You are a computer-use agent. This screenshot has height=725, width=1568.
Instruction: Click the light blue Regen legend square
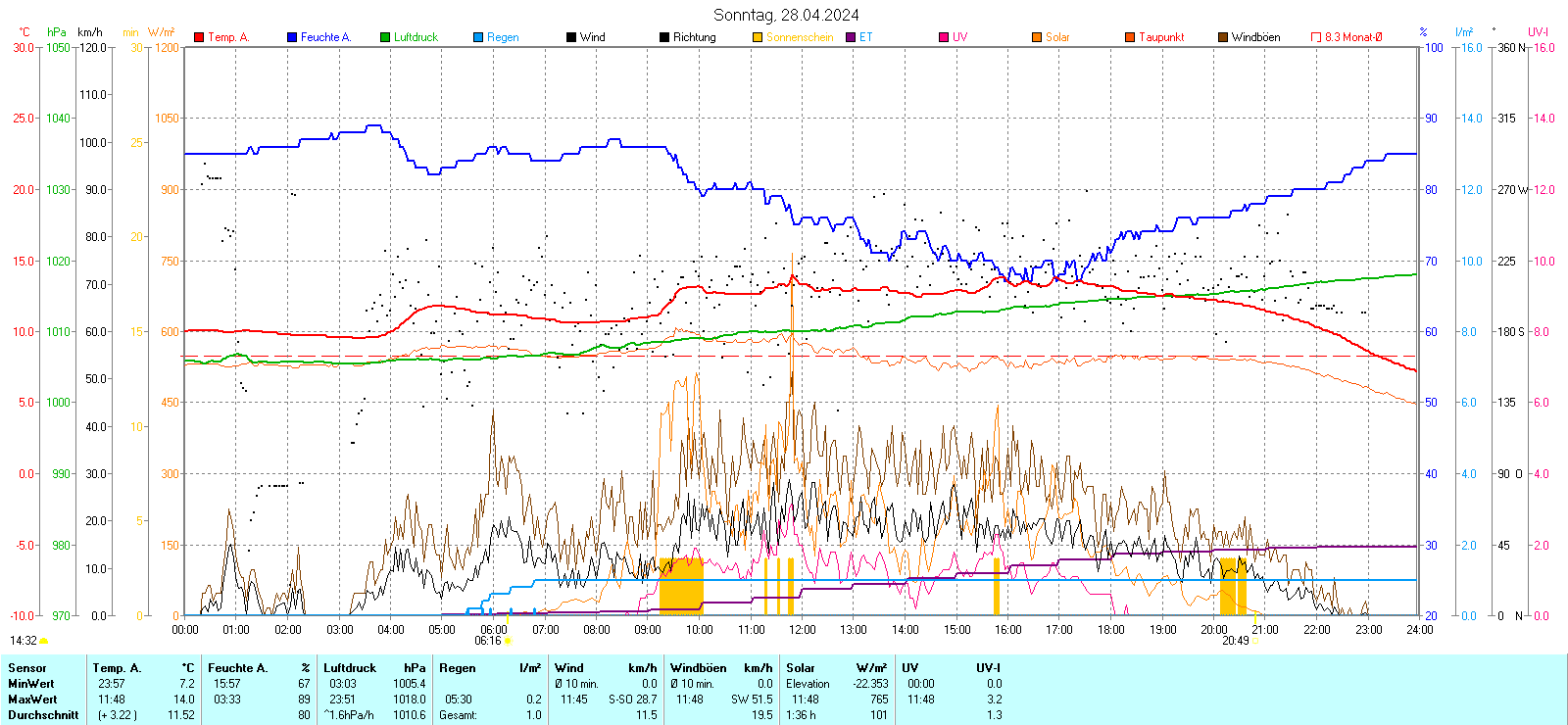pyautogui.click(x=478, y=37)
